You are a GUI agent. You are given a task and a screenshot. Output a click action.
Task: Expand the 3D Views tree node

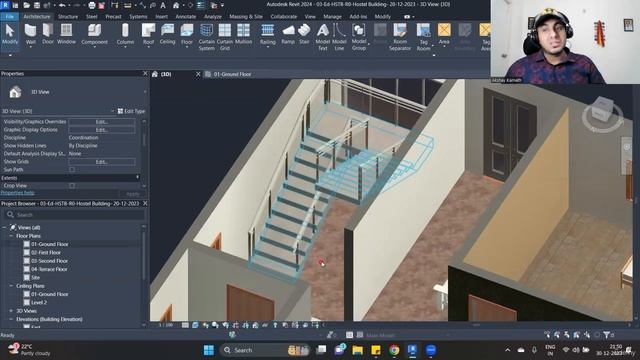[11, 311]
